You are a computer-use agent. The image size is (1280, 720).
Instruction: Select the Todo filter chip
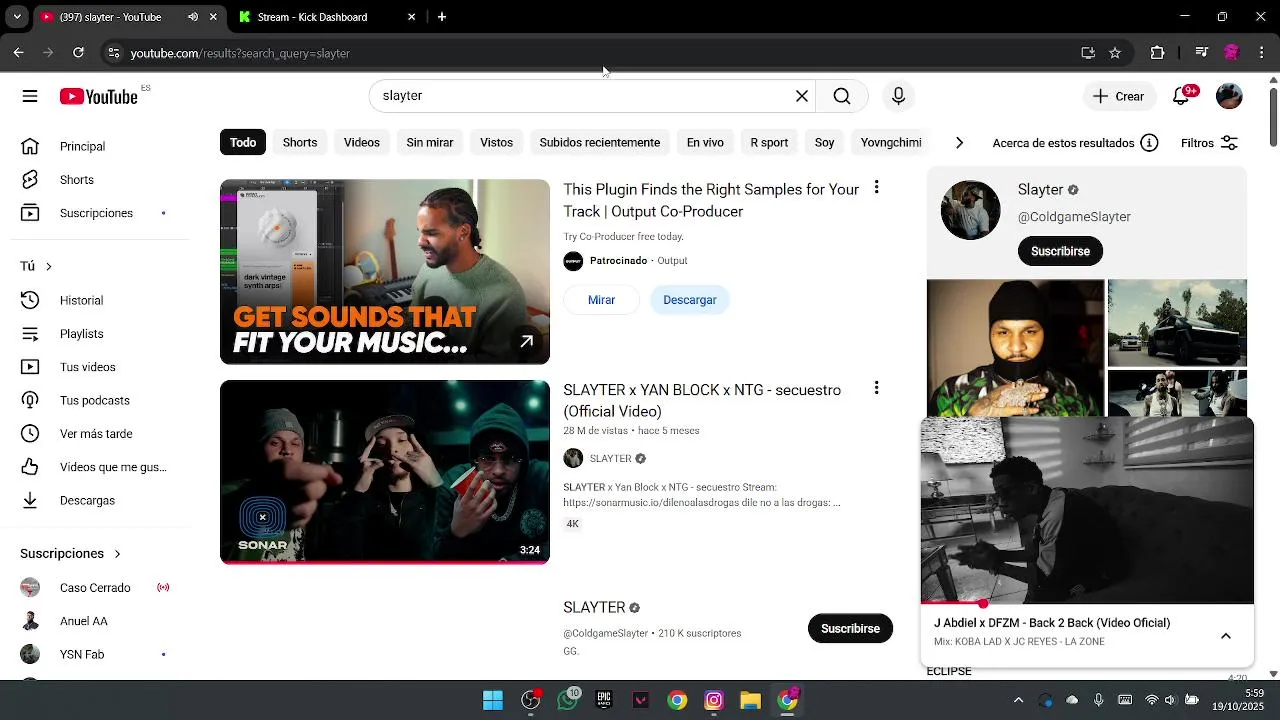tap(243, 142)
